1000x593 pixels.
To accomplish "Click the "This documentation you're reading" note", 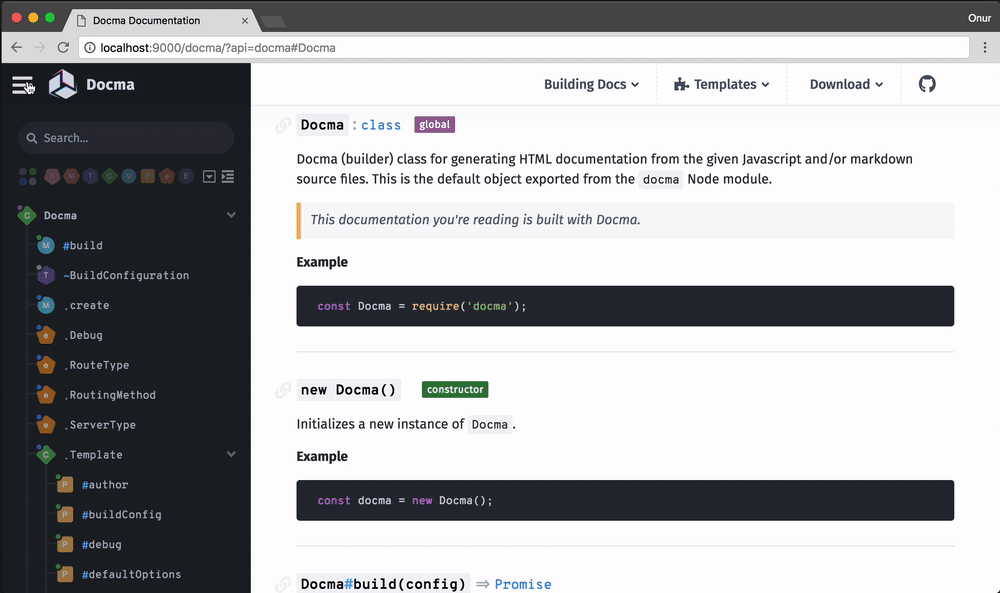I will coord(625,221).
